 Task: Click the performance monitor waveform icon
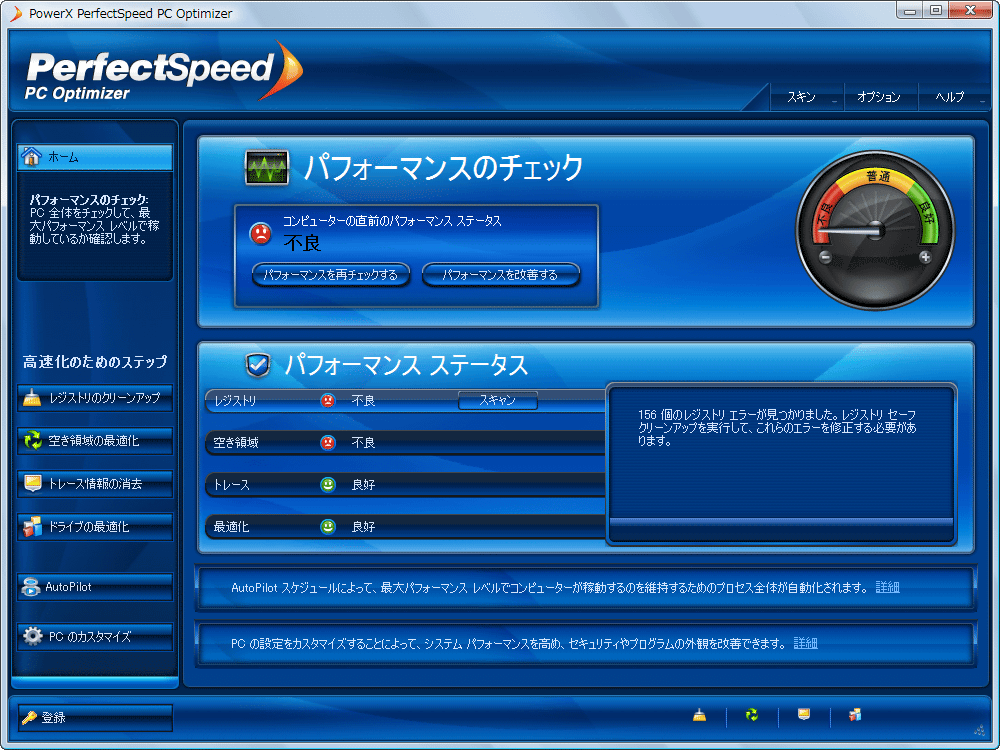pos(267,168)
